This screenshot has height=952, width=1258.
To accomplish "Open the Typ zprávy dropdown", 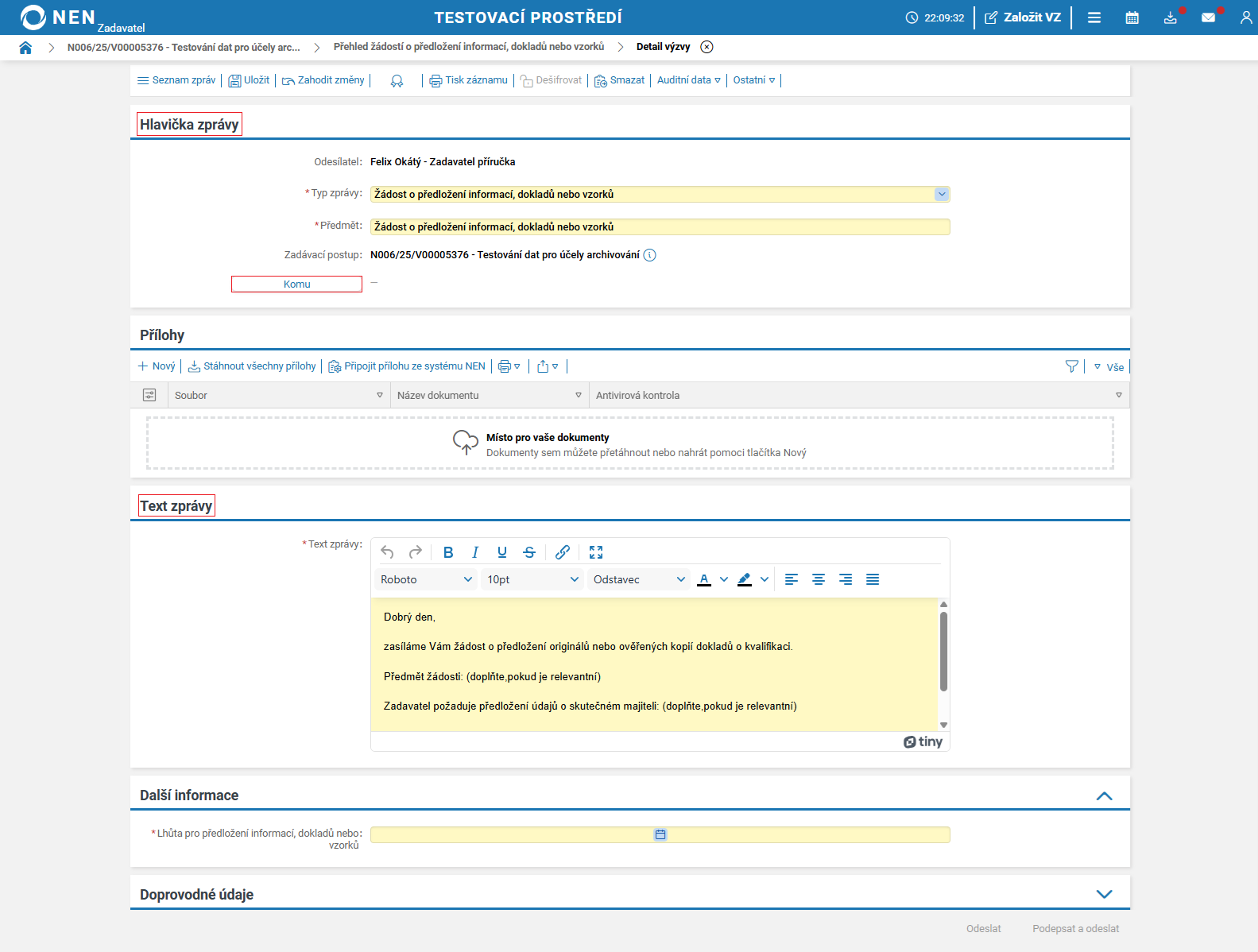I will (941, 194).
